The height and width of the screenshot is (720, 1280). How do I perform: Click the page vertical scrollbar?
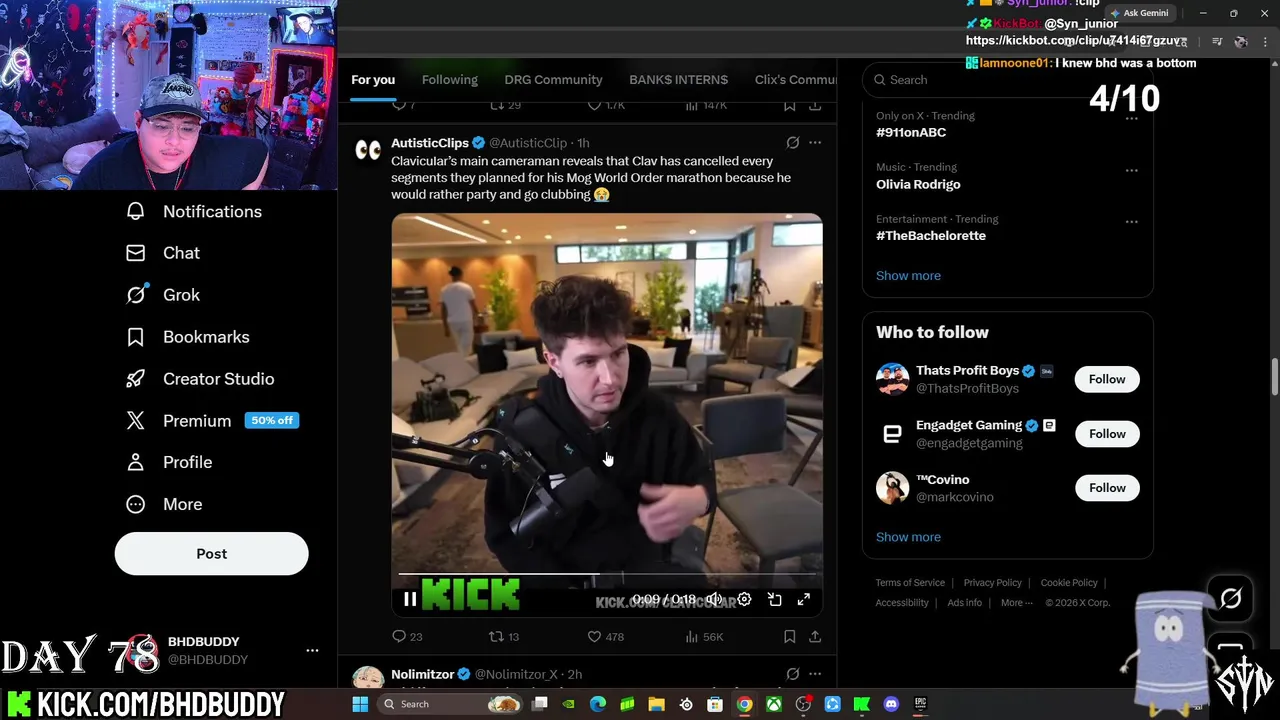coord(1274,378)
